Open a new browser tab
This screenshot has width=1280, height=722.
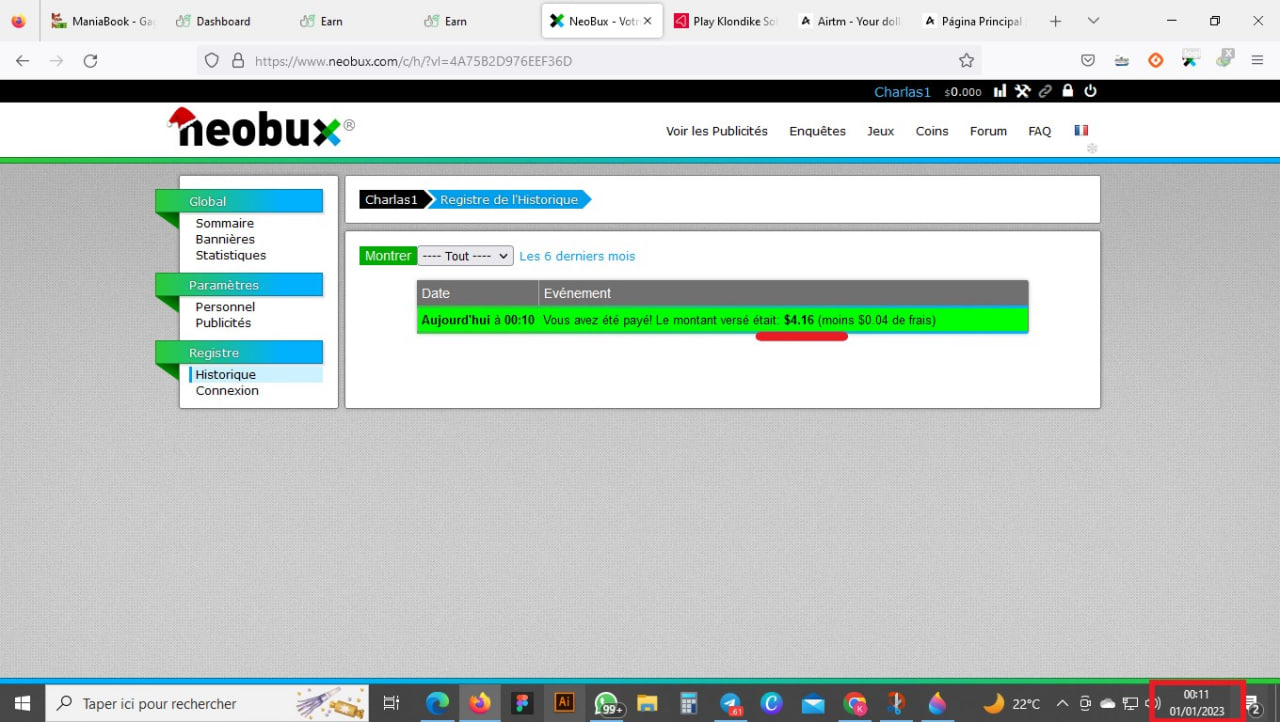point(1055,21)
